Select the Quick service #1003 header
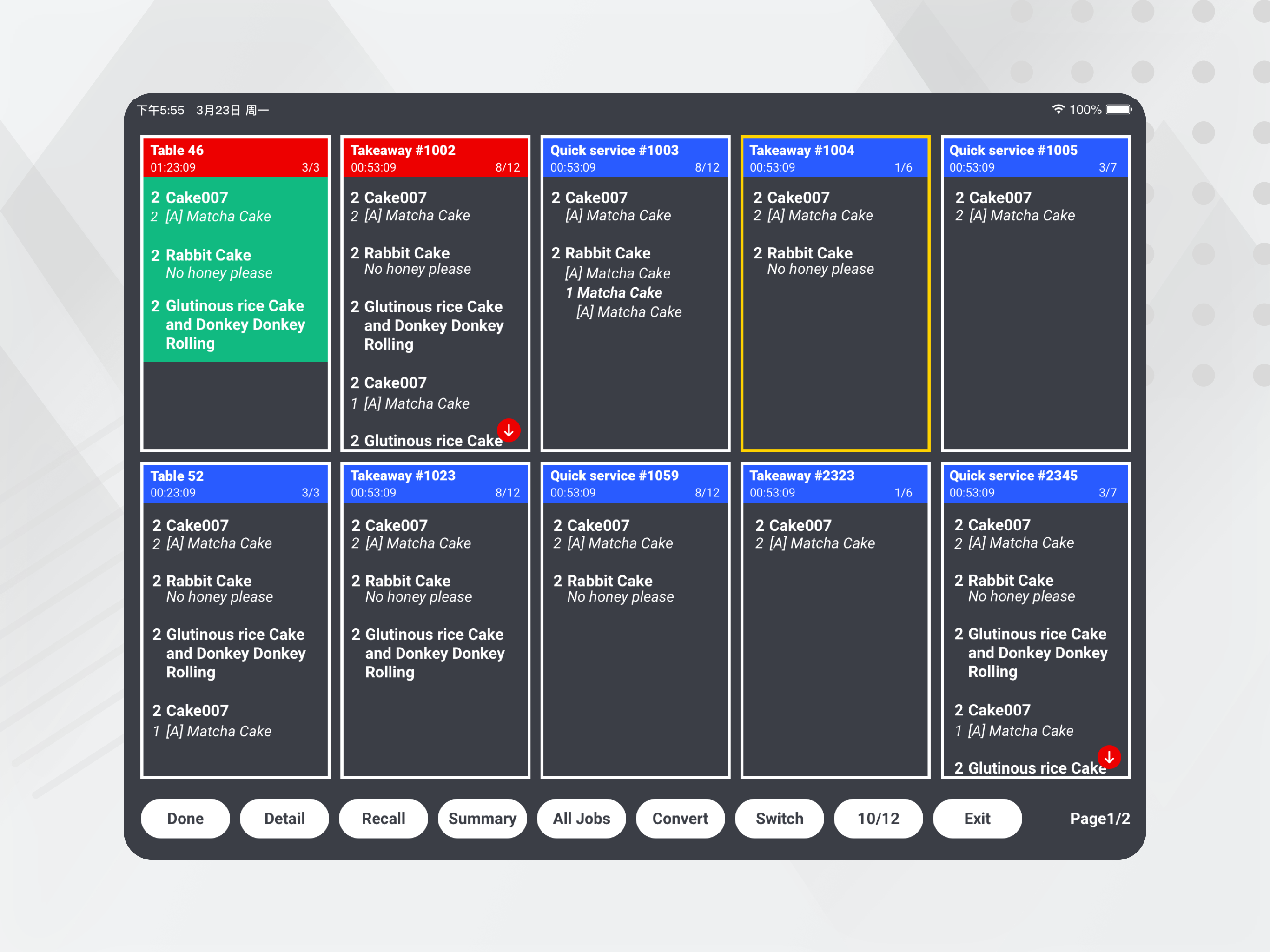The image size is (1270, 952). click(635, 157)
